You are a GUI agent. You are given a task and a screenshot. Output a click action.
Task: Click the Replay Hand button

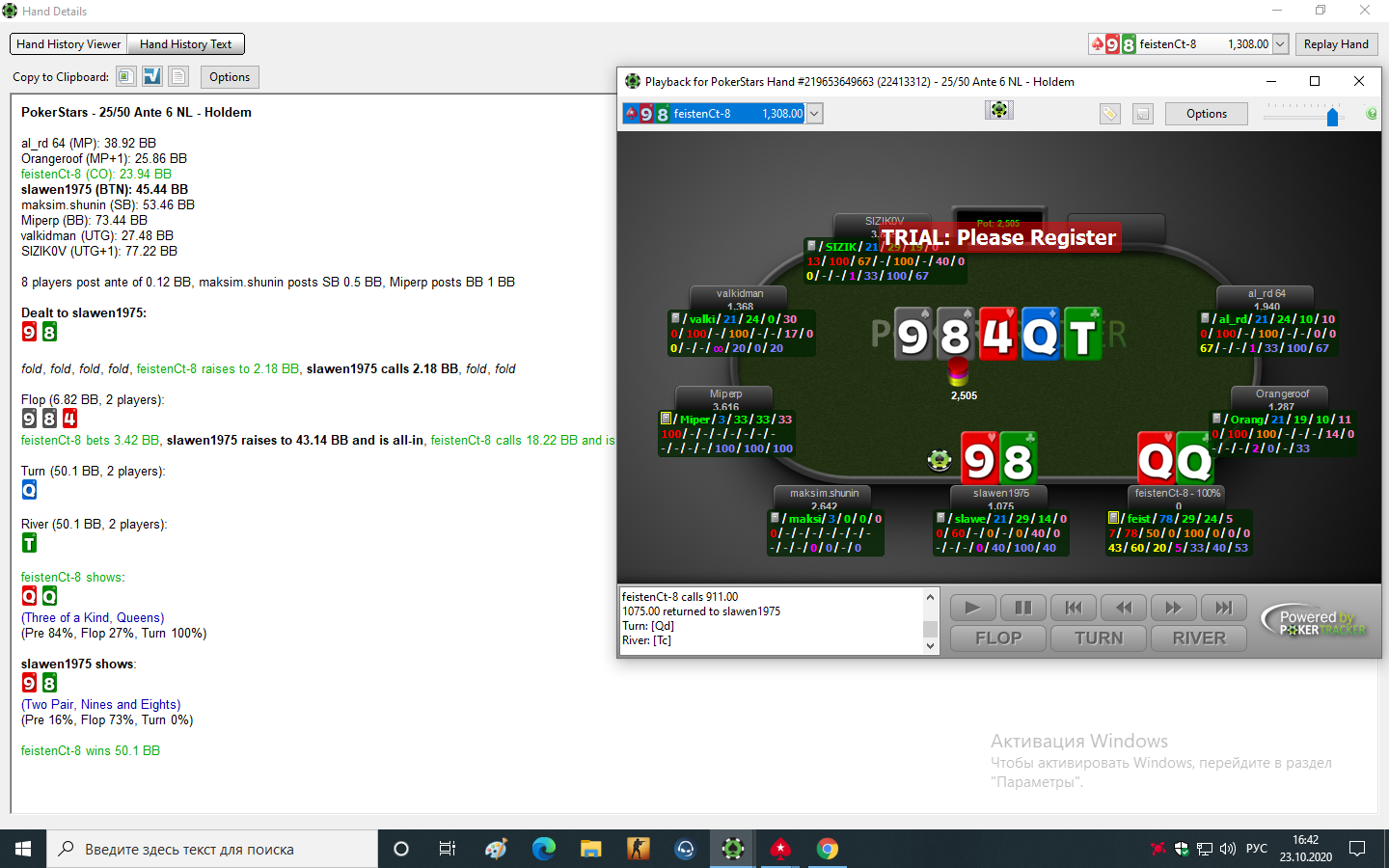click(x=1336, y=44)
